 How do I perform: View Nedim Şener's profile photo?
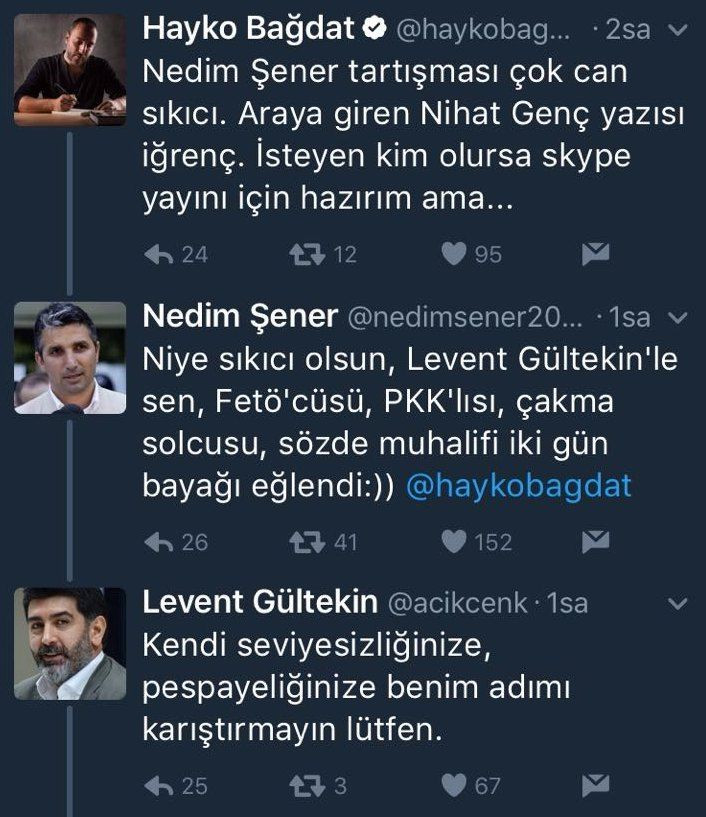pos(70,358)
